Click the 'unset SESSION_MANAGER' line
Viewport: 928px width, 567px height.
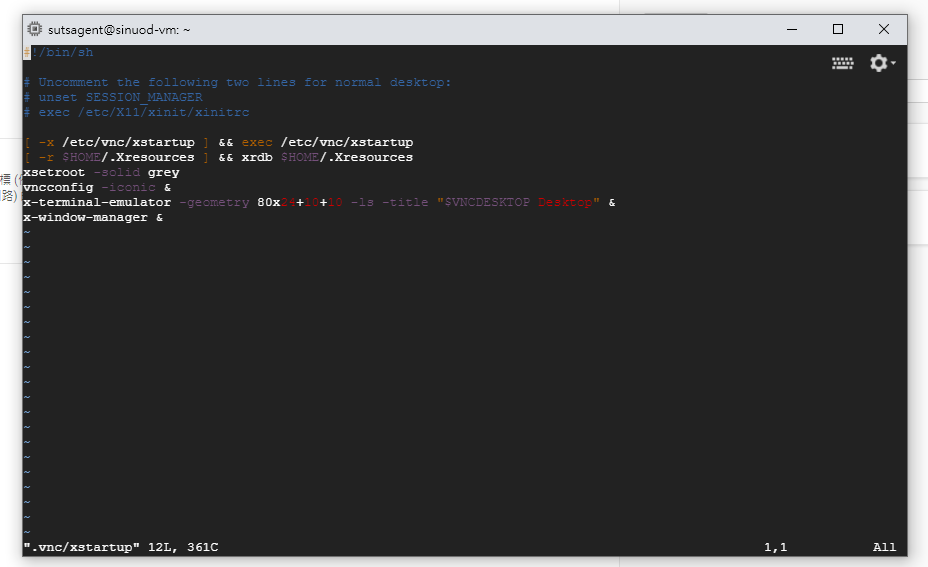(113, 97)
